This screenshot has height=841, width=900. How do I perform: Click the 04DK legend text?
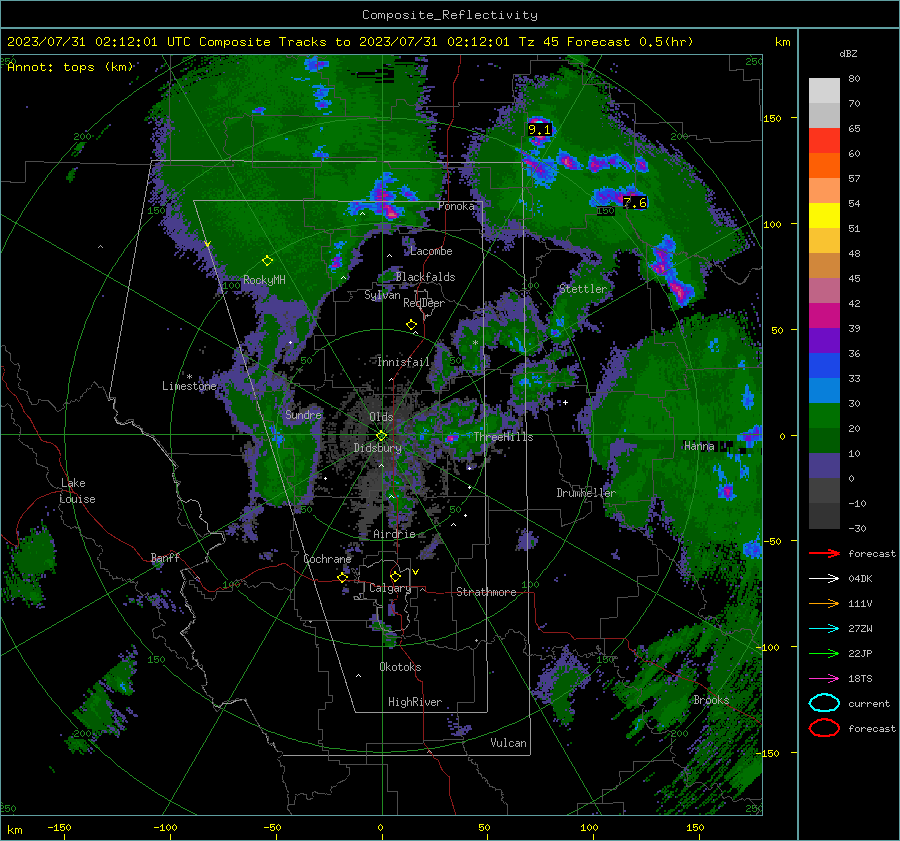click(860, 579)
